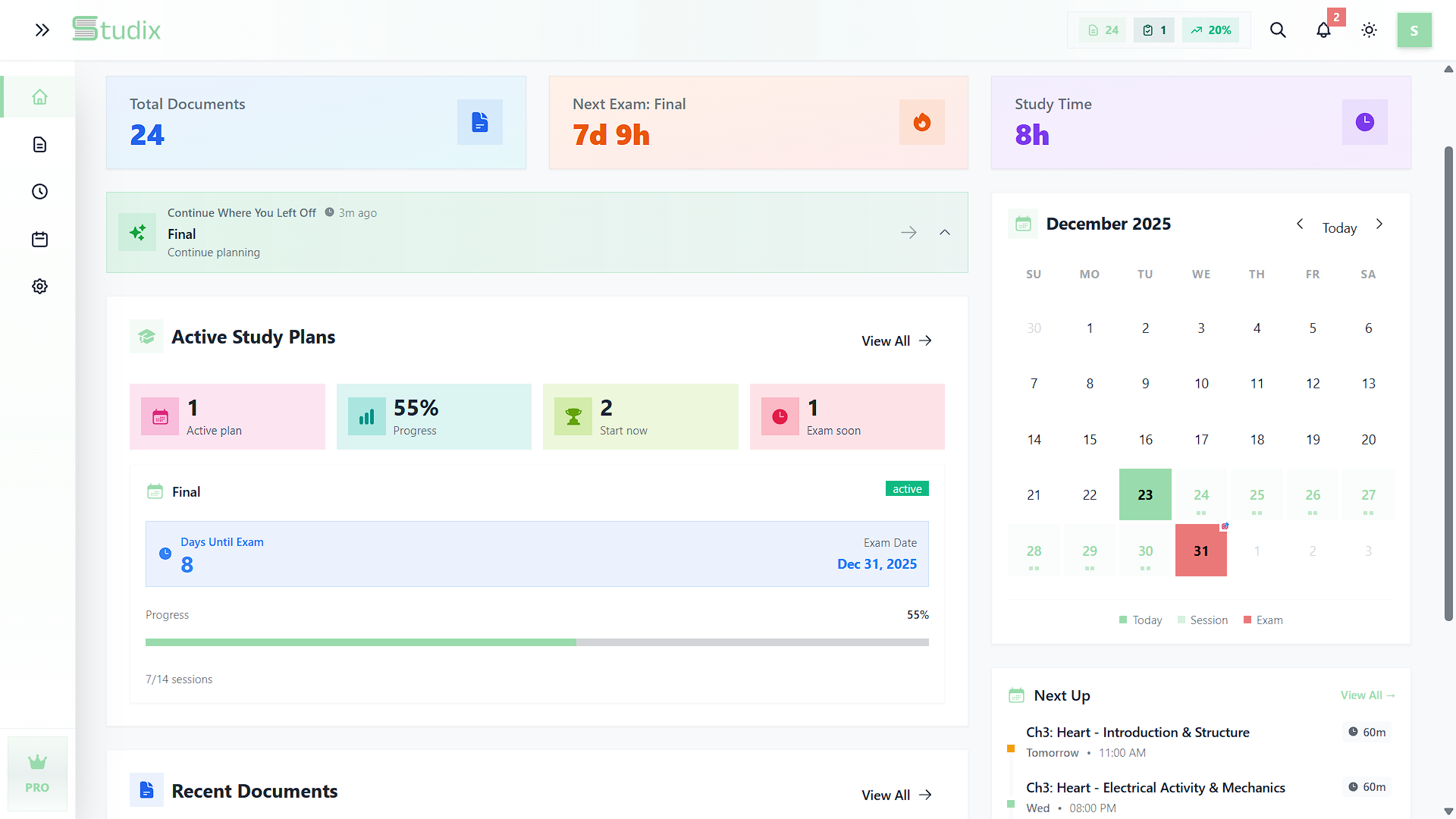
Task: Open the notifications bell
Action: point(1323,30)
